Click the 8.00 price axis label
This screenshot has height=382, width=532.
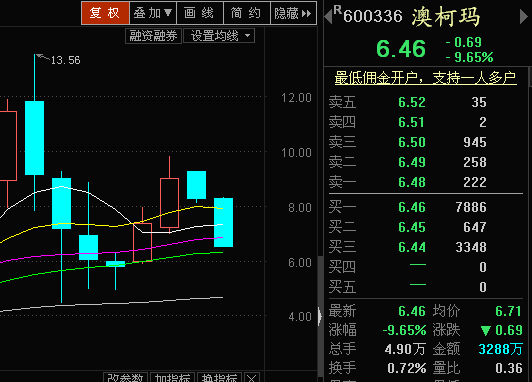300,208
